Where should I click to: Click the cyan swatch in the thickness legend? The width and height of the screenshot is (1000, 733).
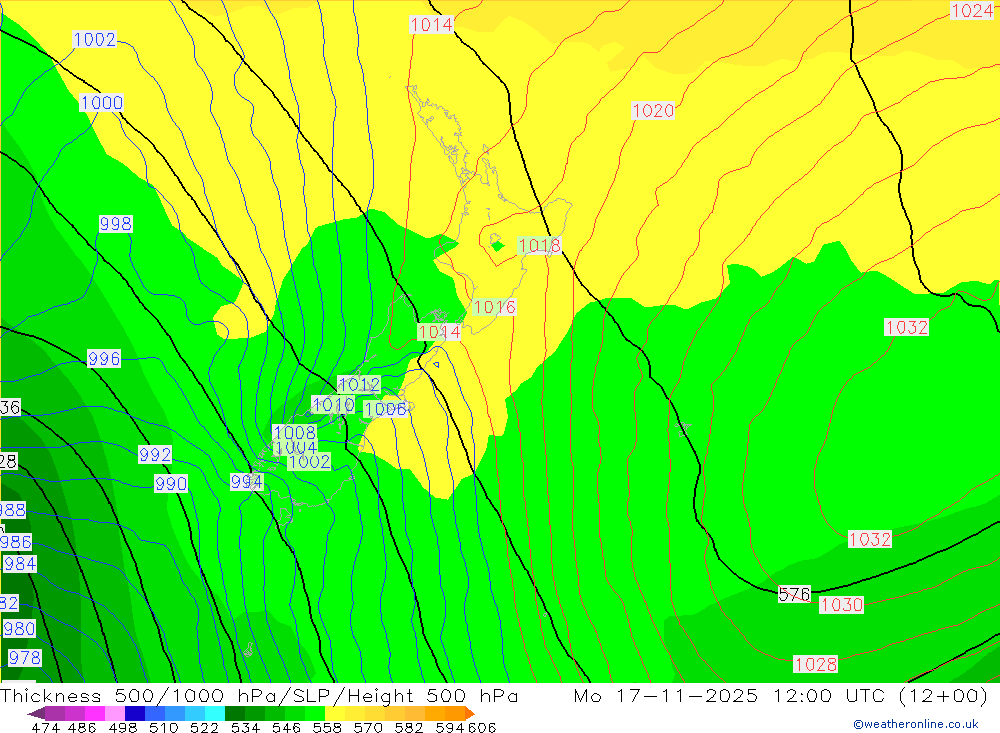(x=214, y=713)
